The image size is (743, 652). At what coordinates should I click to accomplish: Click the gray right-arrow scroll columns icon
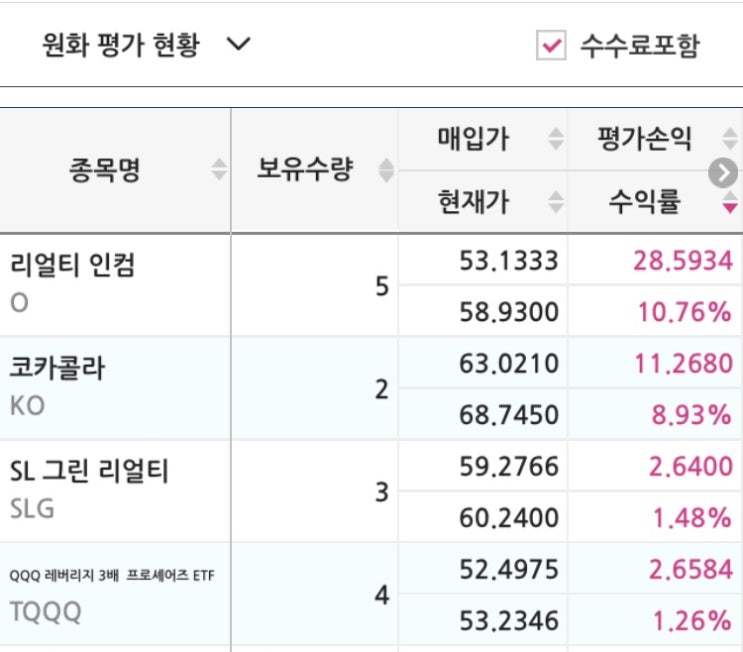click(722, 173)
